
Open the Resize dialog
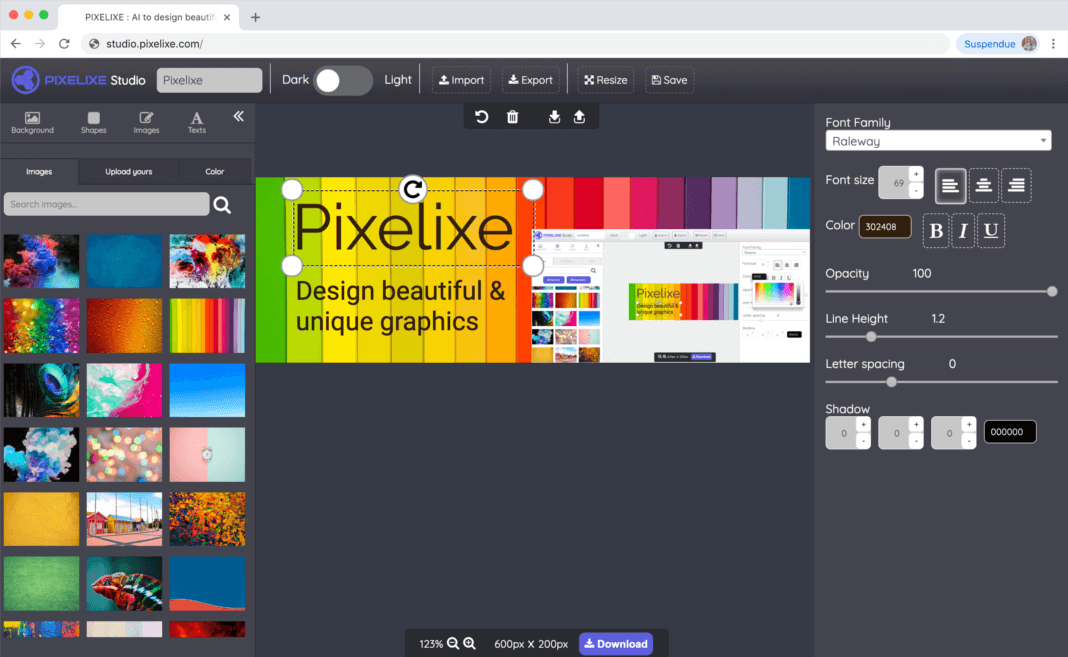coord(604,79)
